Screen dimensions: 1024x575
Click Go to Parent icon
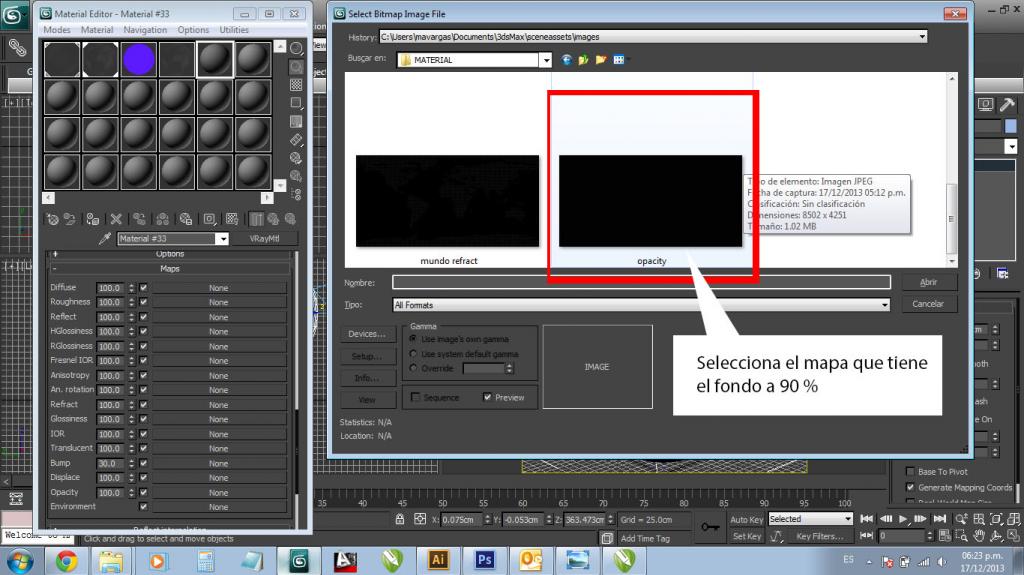pyautogui.click(x=273, y=220)
